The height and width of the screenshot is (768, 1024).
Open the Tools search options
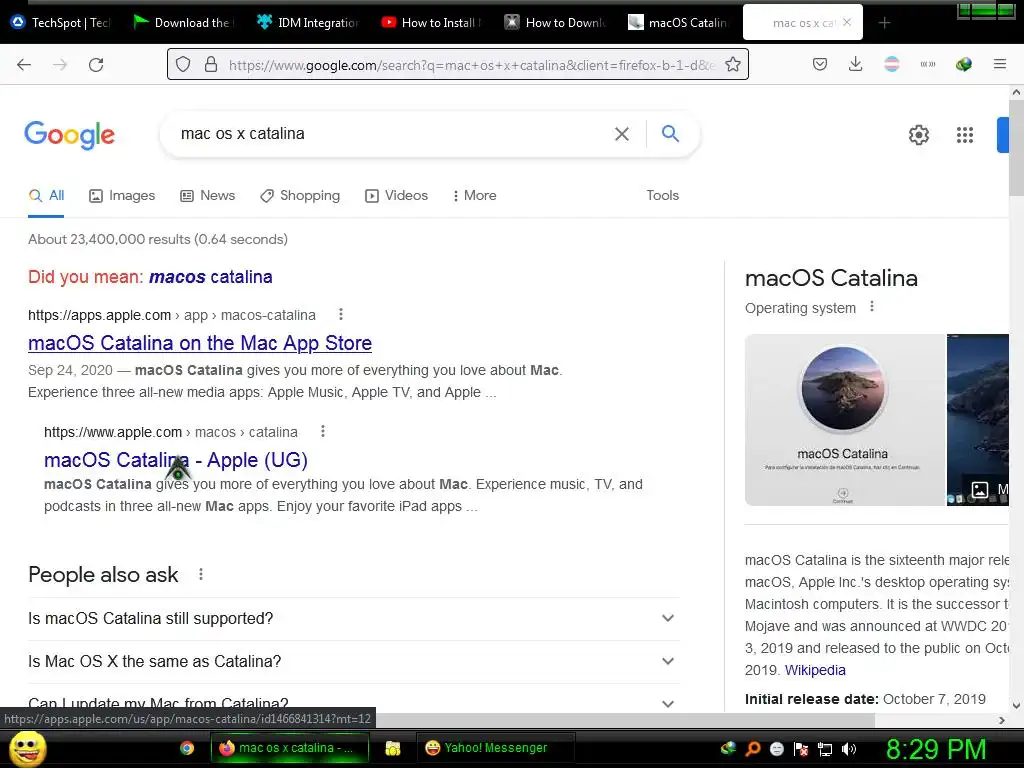[x=662, y=195]
